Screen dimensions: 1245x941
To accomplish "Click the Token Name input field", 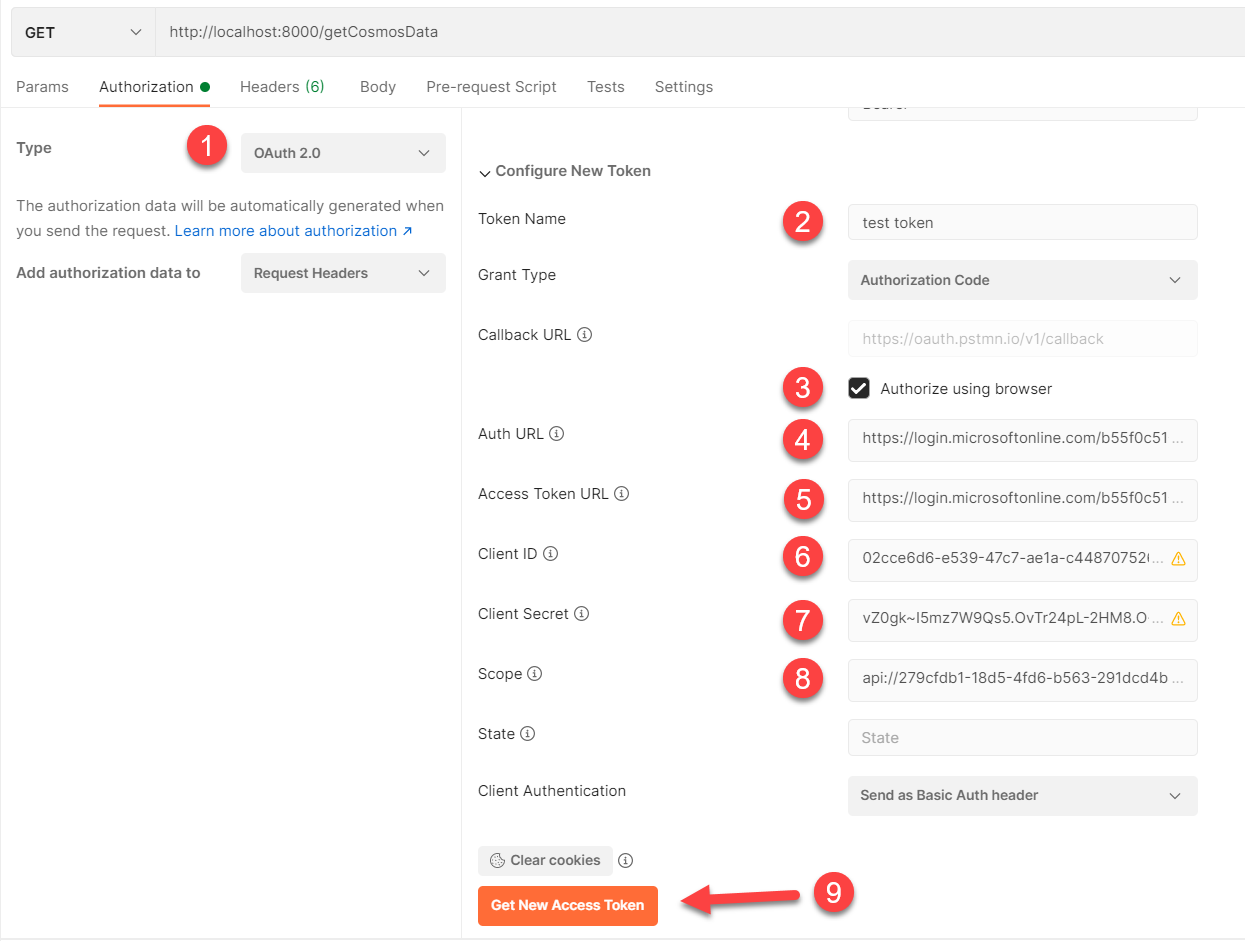I will (x=1022, y=222).
